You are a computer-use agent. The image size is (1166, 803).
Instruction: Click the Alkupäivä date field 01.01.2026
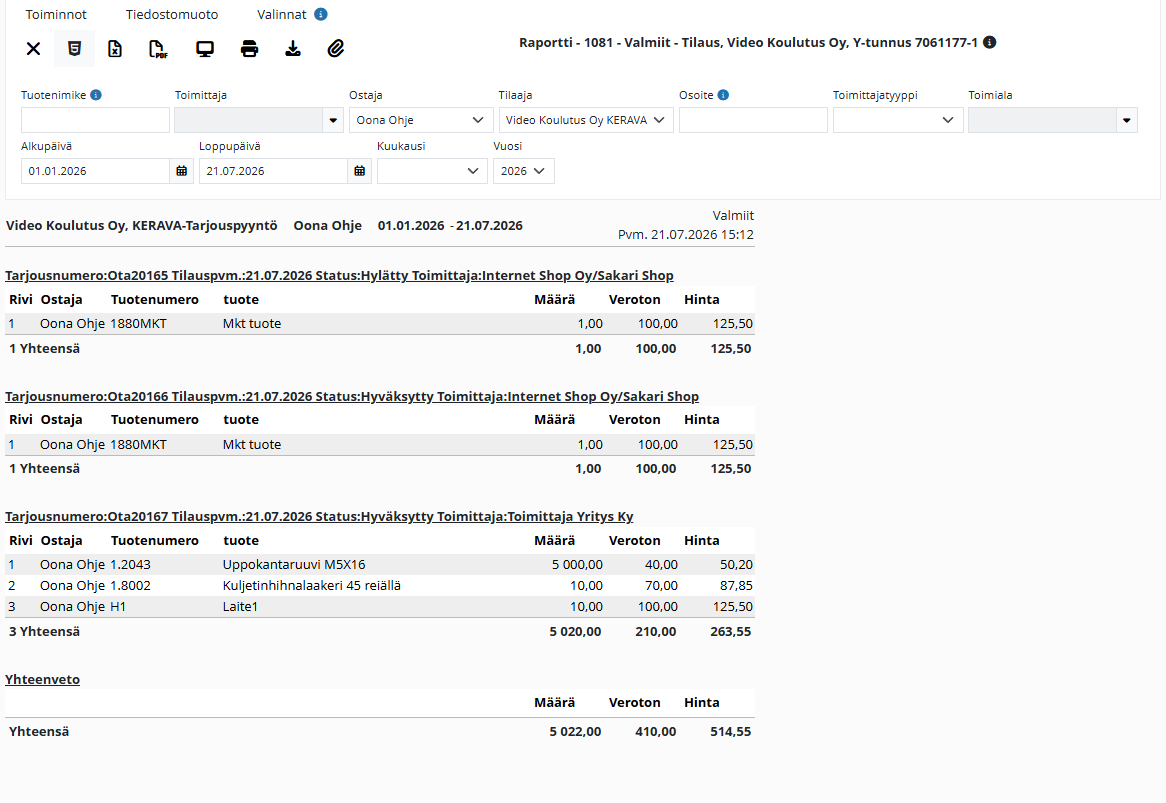tap(95, 171)
